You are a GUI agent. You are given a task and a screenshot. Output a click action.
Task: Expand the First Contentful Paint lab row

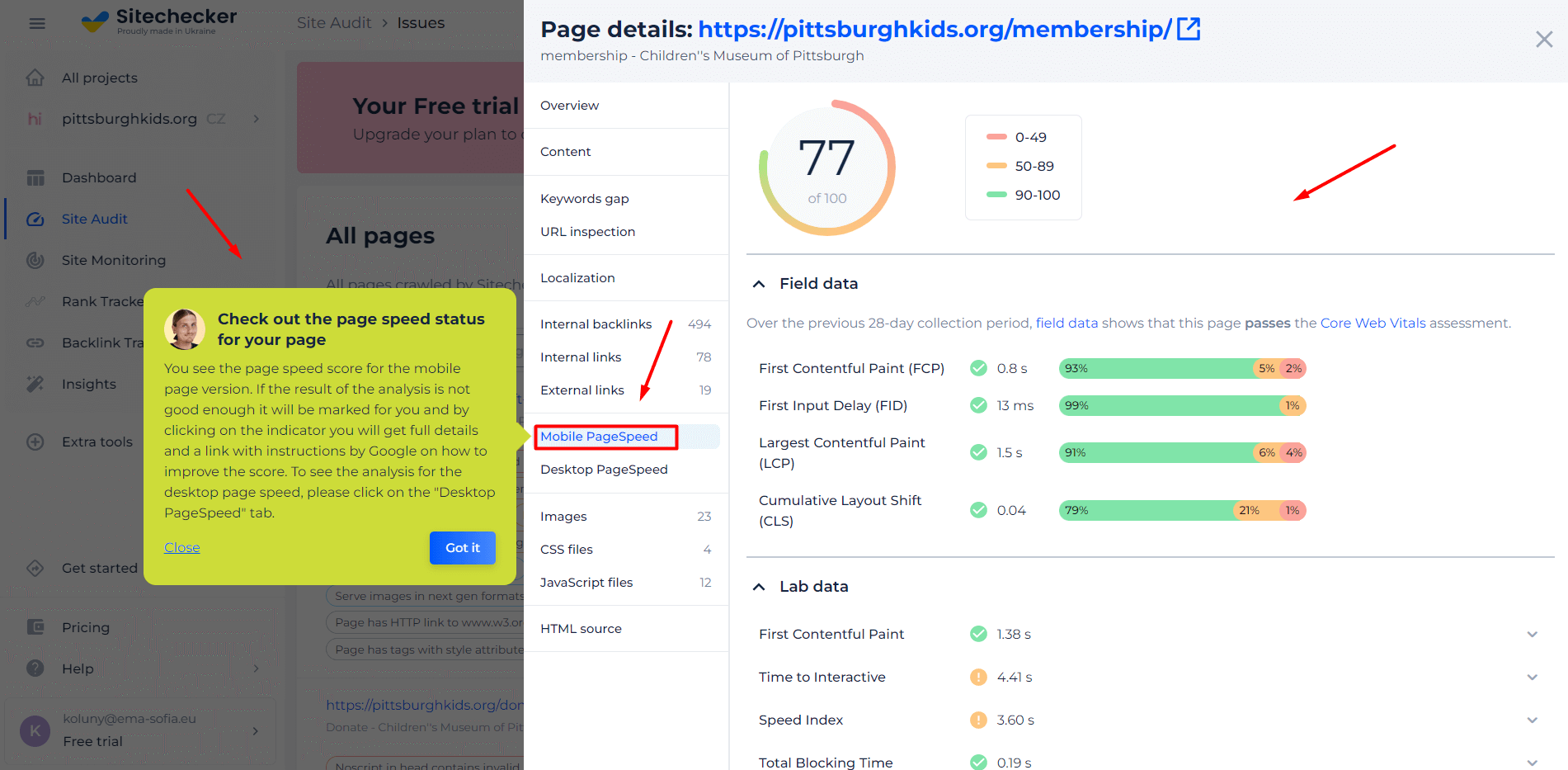tap(1532, 635)
